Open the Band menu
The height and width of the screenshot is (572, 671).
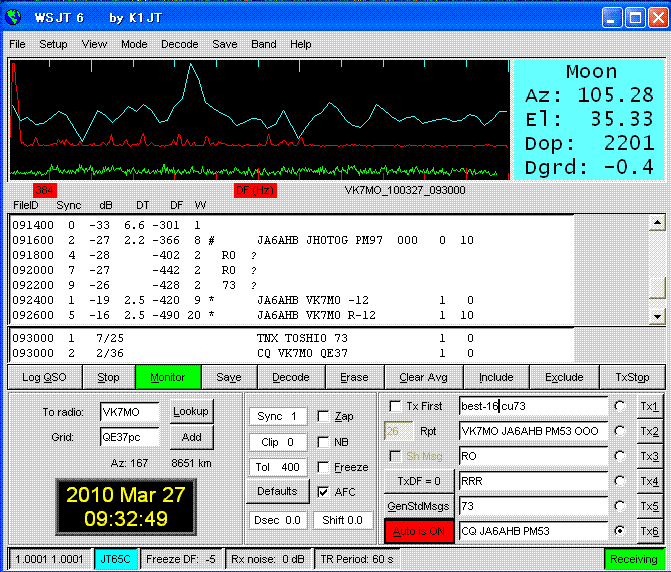[x=264, y=44]
